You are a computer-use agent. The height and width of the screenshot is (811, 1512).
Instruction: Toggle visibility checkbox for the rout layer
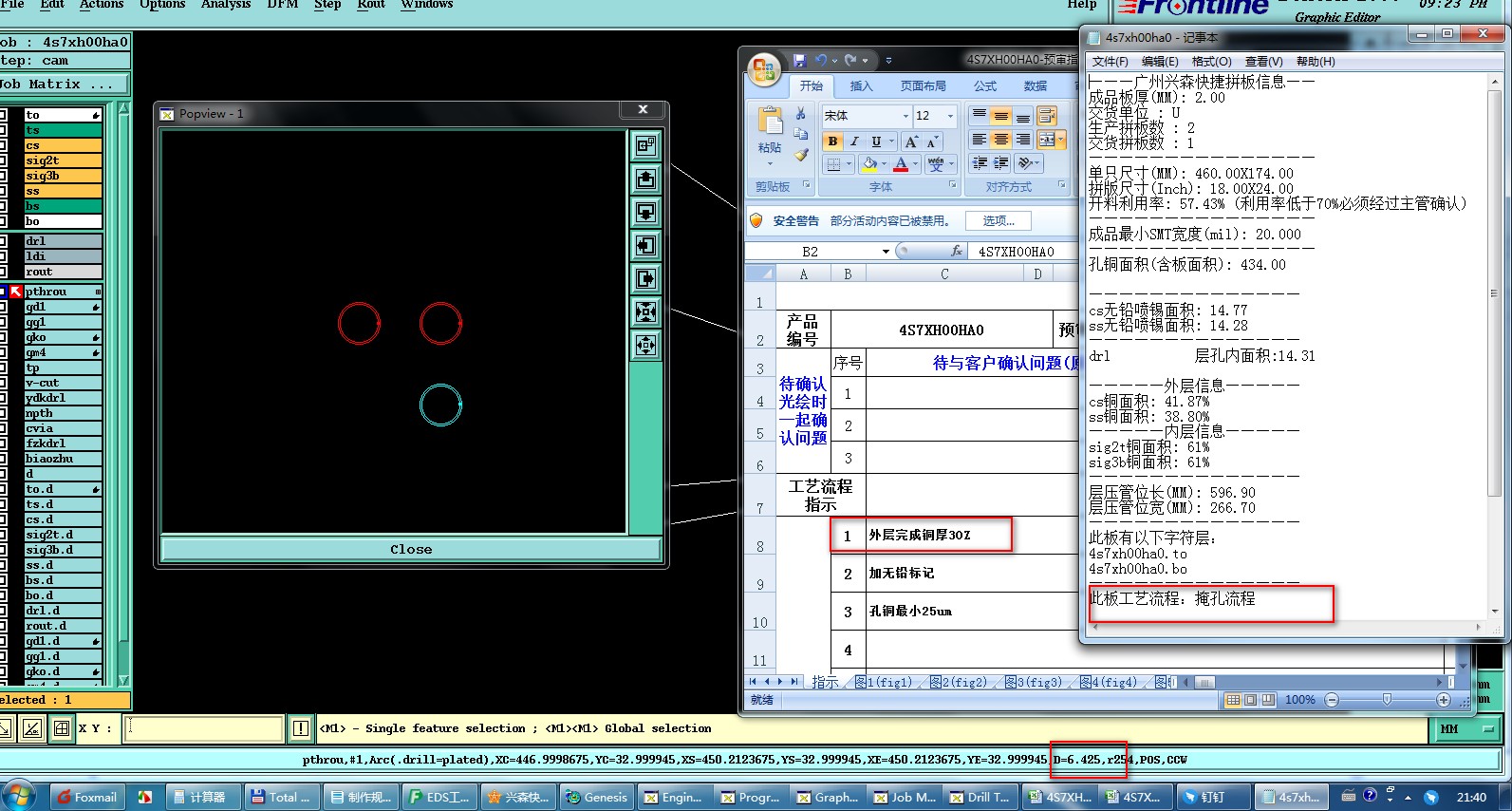4,272
